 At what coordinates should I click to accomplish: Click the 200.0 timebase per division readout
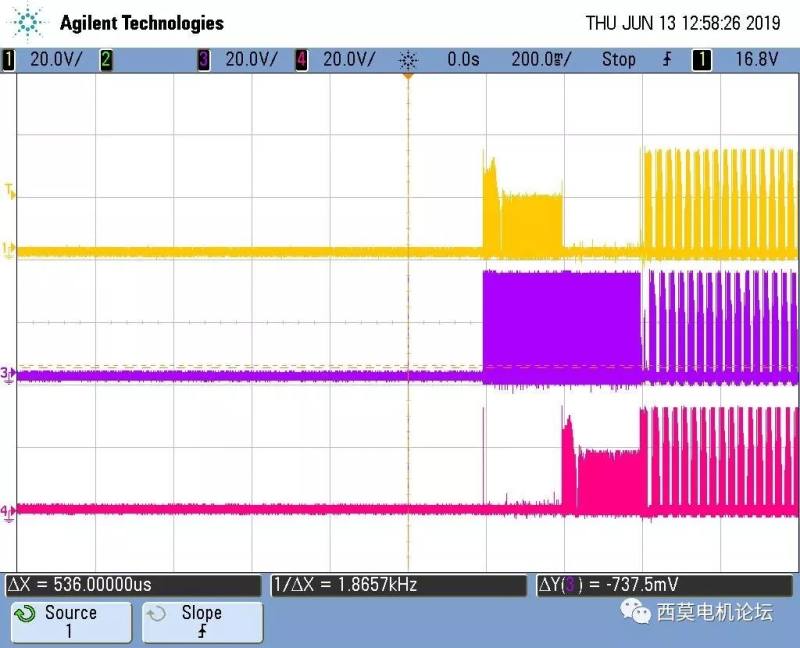[x=540, y=60]
